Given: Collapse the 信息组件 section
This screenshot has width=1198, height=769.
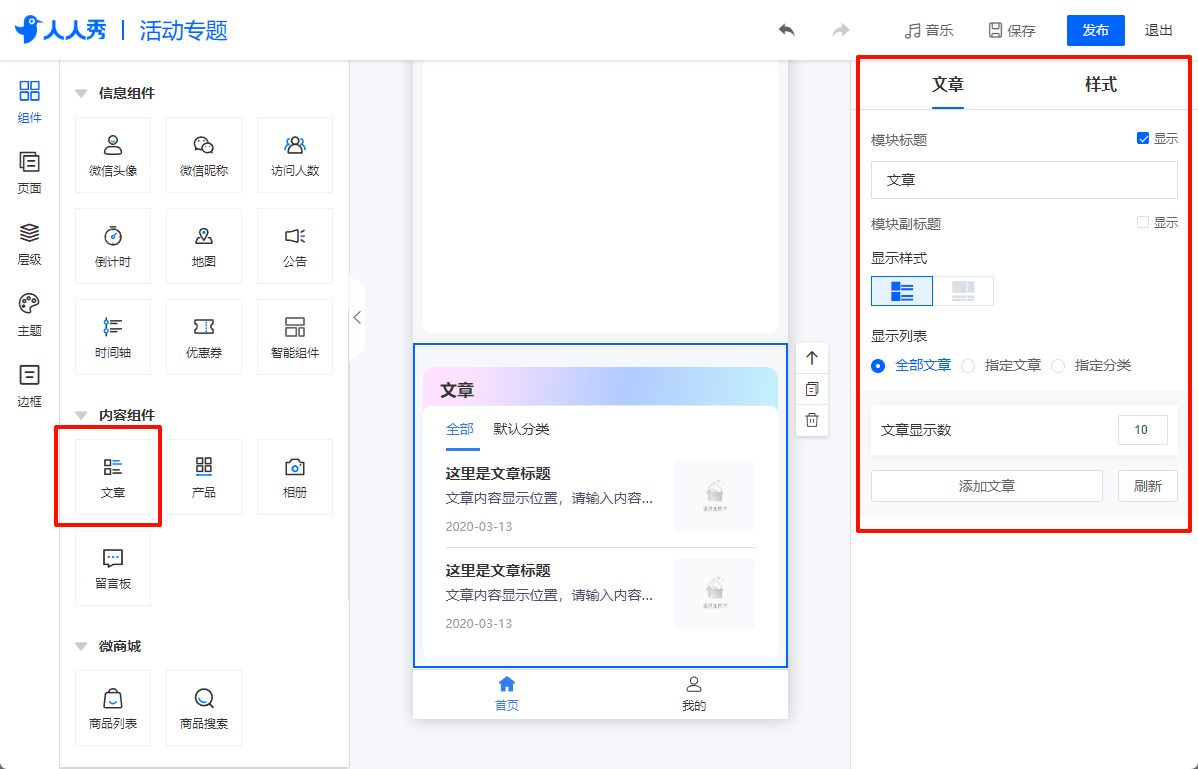Looking at the screenshot, I should point(81,94).
